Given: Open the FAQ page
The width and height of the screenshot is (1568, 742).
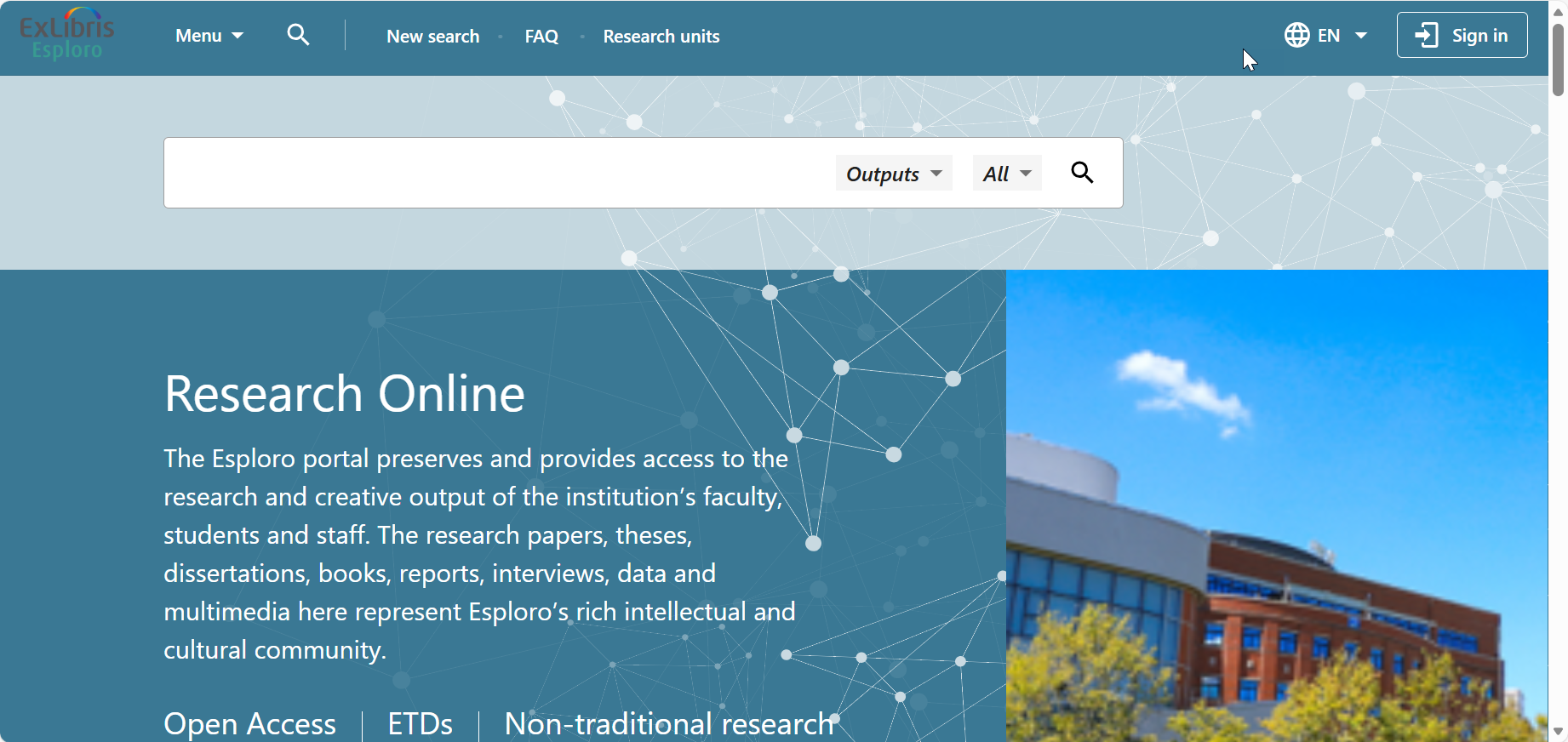Looking at the screenshot, I should click(x=541, y=37).
